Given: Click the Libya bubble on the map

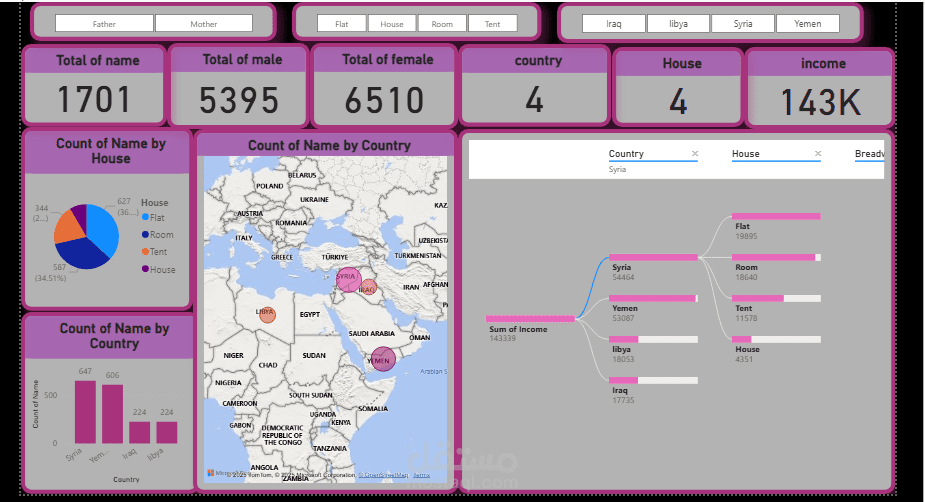Looking at the screenshot, I should (267, 314).
